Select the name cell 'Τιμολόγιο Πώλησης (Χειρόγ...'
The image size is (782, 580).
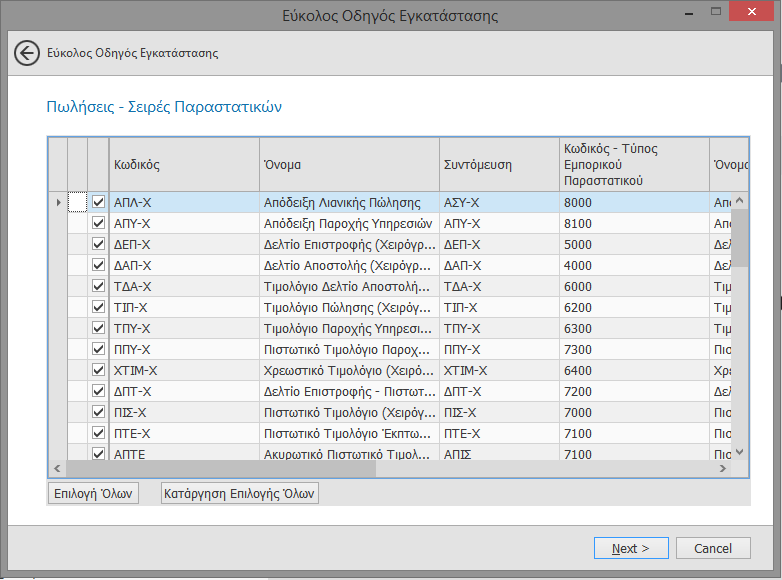point(349,307)
